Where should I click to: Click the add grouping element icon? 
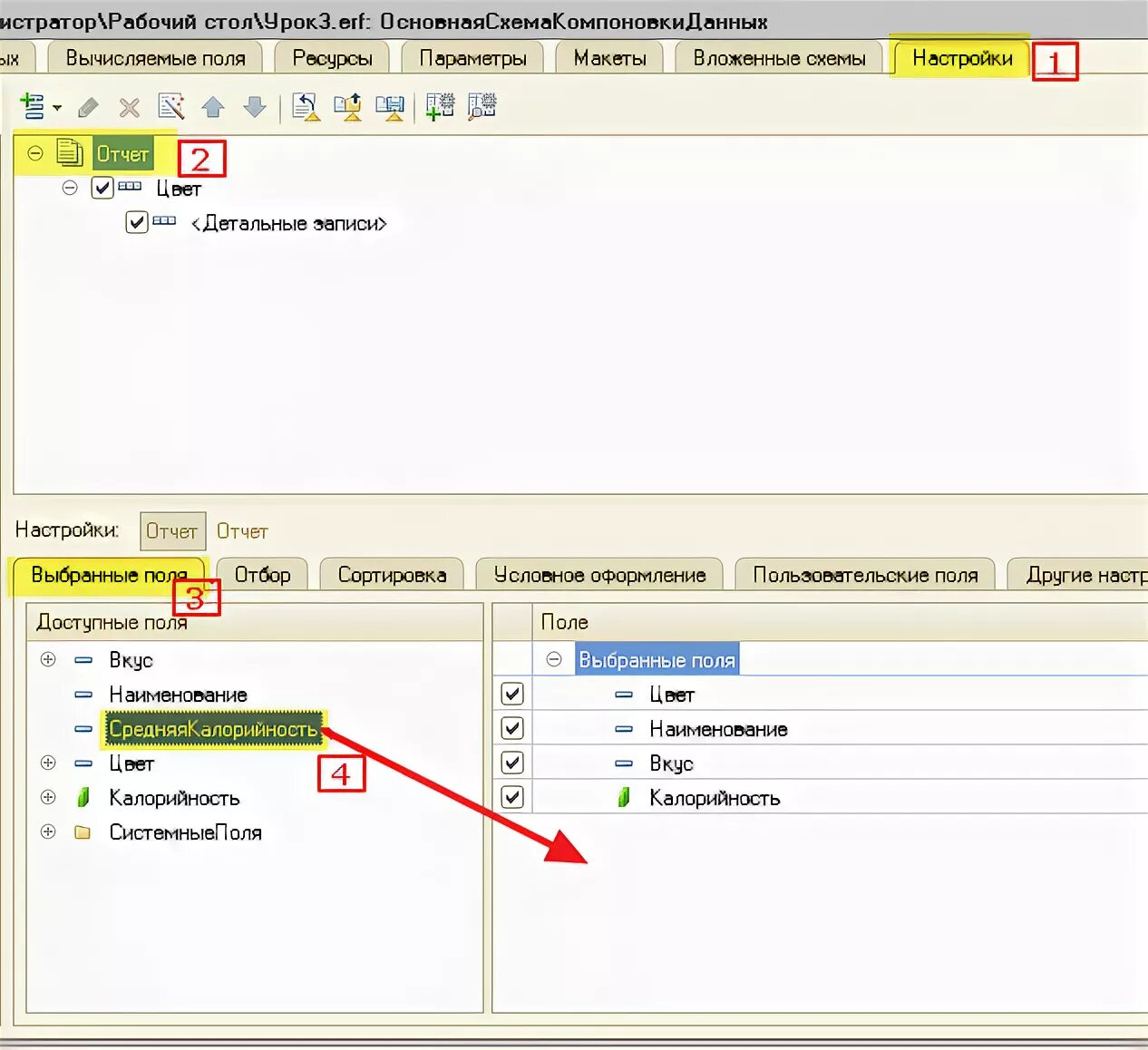coord(33,106)
